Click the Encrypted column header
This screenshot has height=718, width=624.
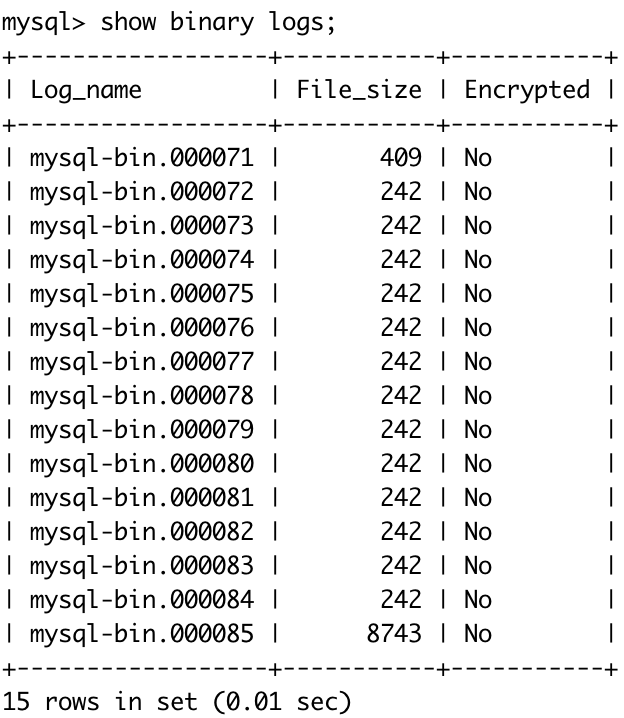click(x=527, y=91)
